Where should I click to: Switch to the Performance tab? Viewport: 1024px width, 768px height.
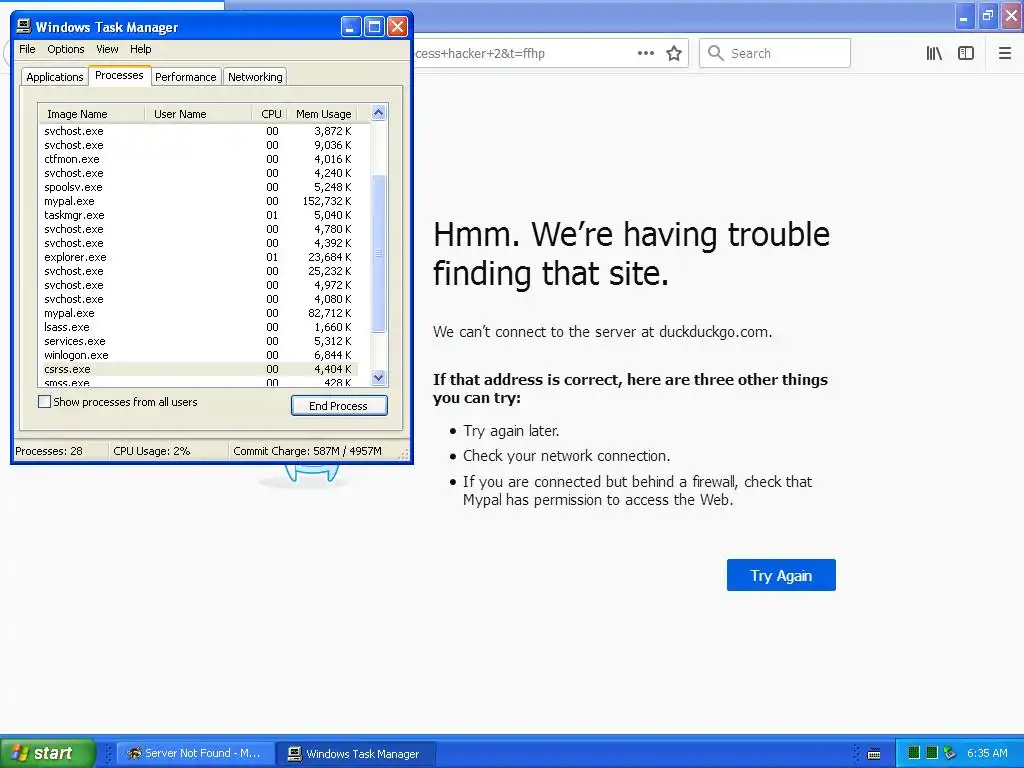(185, 76)
